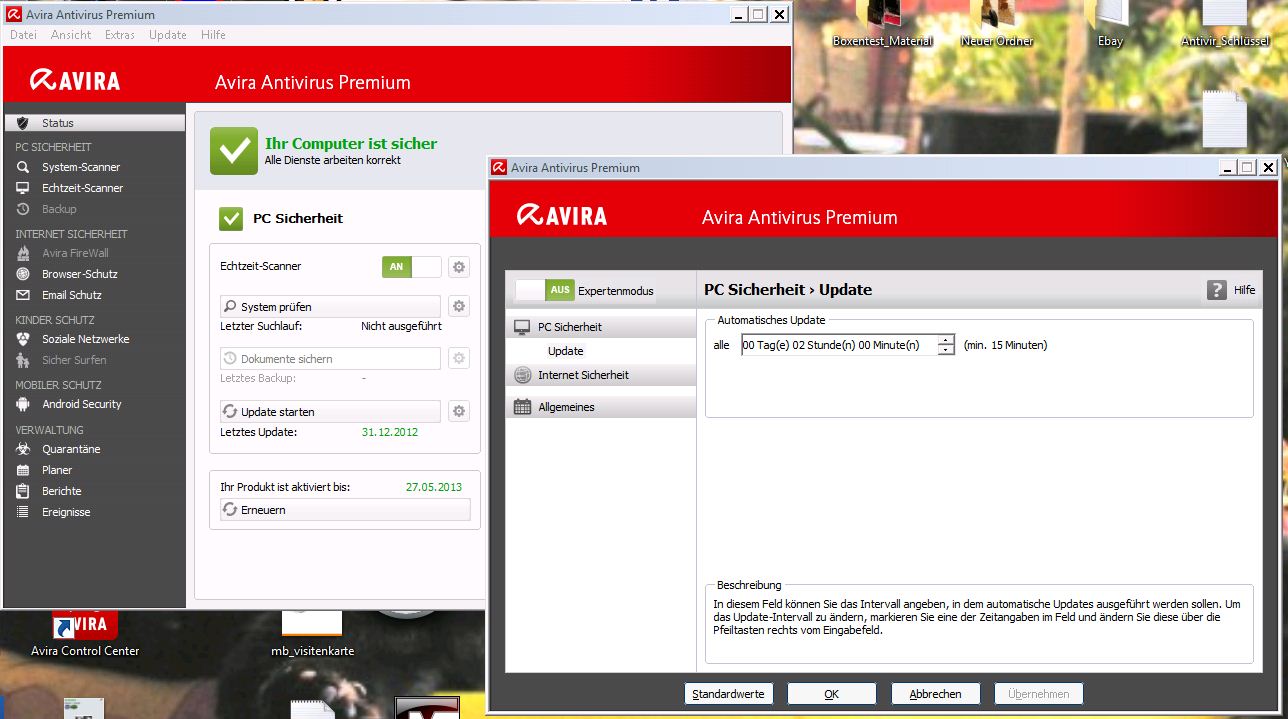Click Abbrechen in settings dialog
1288x719 pixels.
click(935, 693)
